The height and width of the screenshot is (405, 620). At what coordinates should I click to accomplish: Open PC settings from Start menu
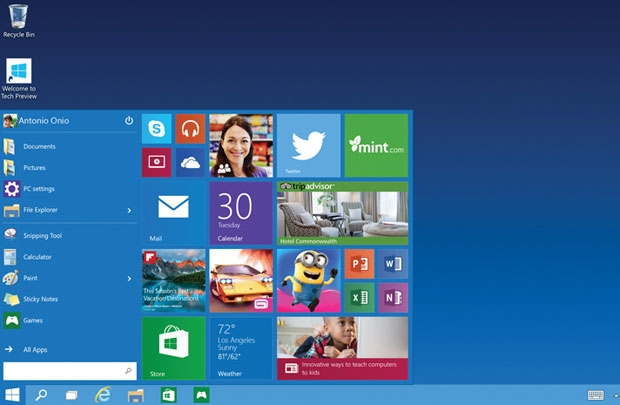click(69, 189)
